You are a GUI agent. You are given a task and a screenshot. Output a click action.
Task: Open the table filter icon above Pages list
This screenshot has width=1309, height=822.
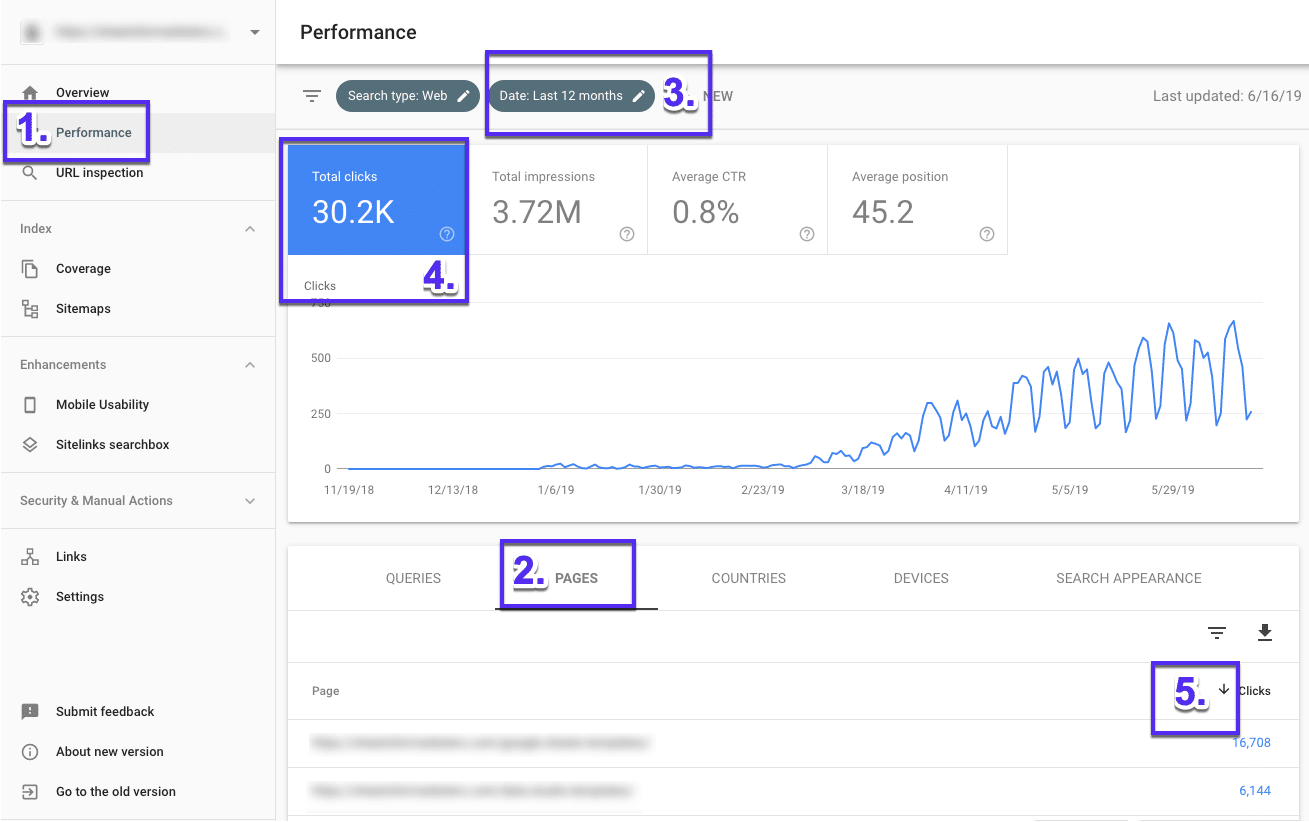[1216, 633]
